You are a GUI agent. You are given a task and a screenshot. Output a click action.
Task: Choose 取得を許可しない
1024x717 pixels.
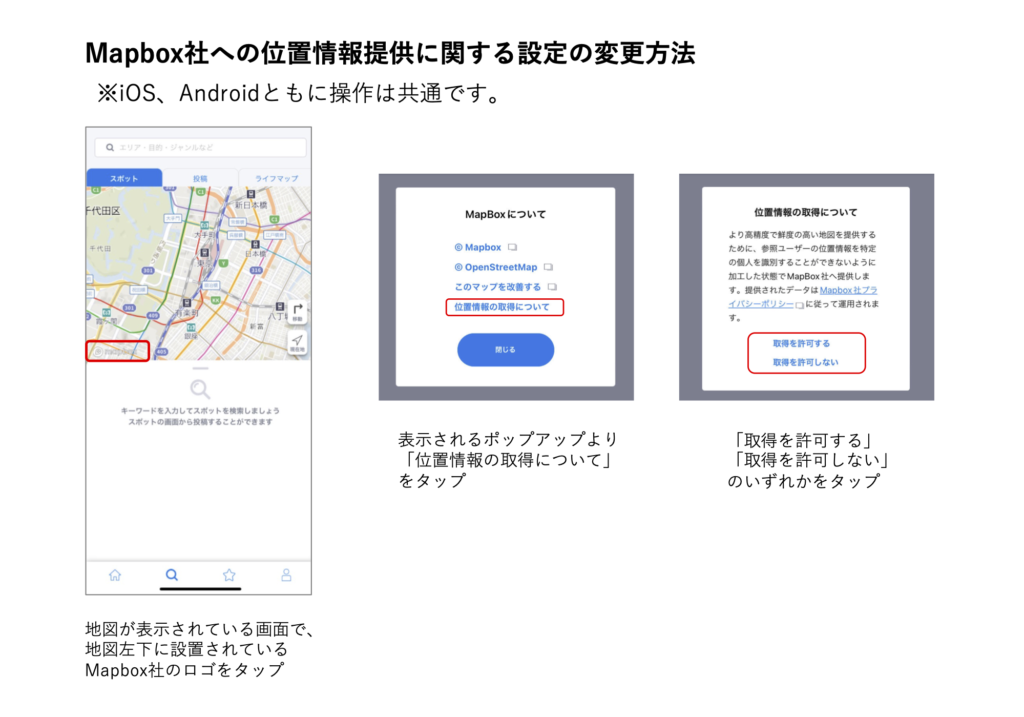coord(805,362)
